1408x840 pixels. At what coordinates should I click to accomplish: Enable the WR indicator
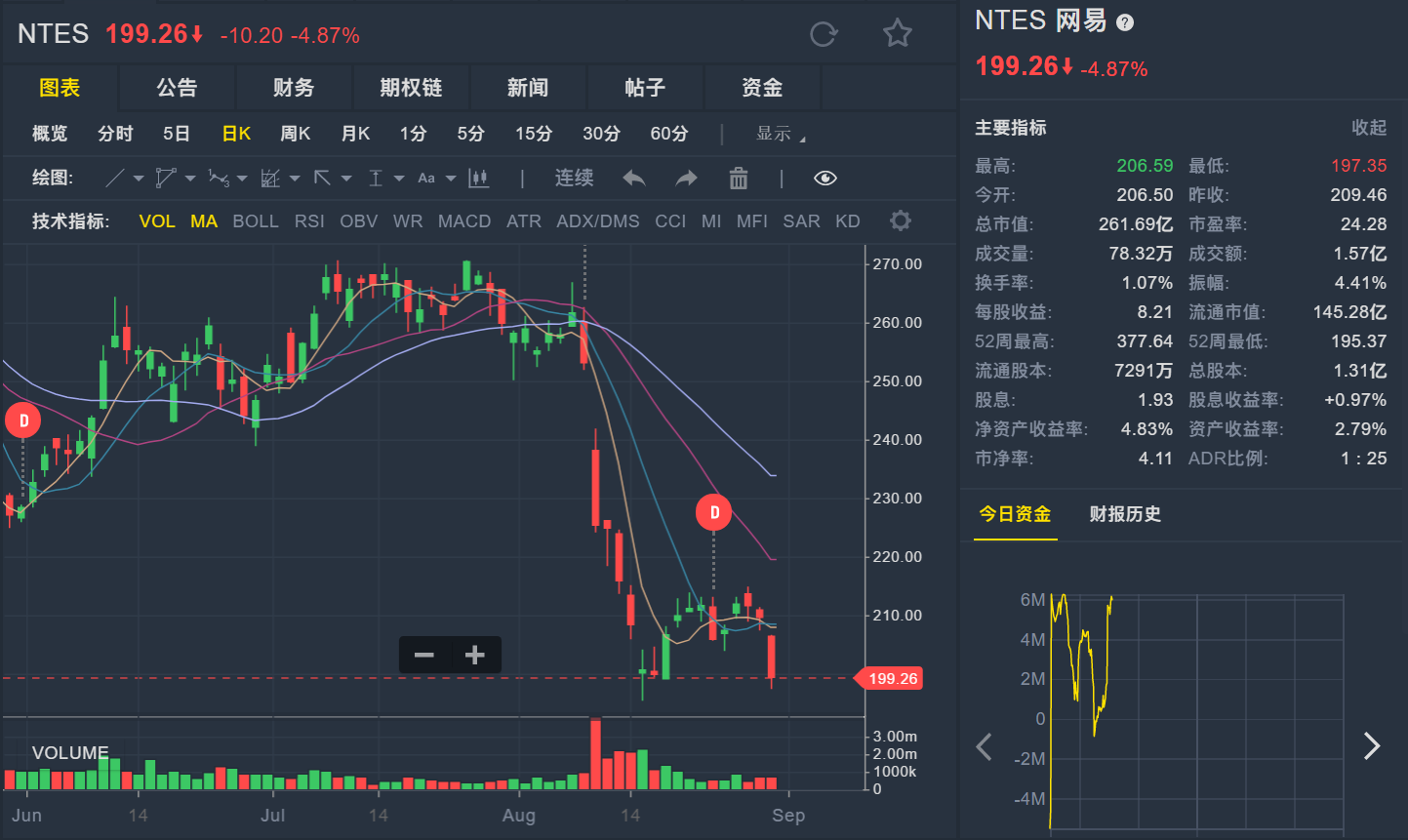click(x=408, y=221)
